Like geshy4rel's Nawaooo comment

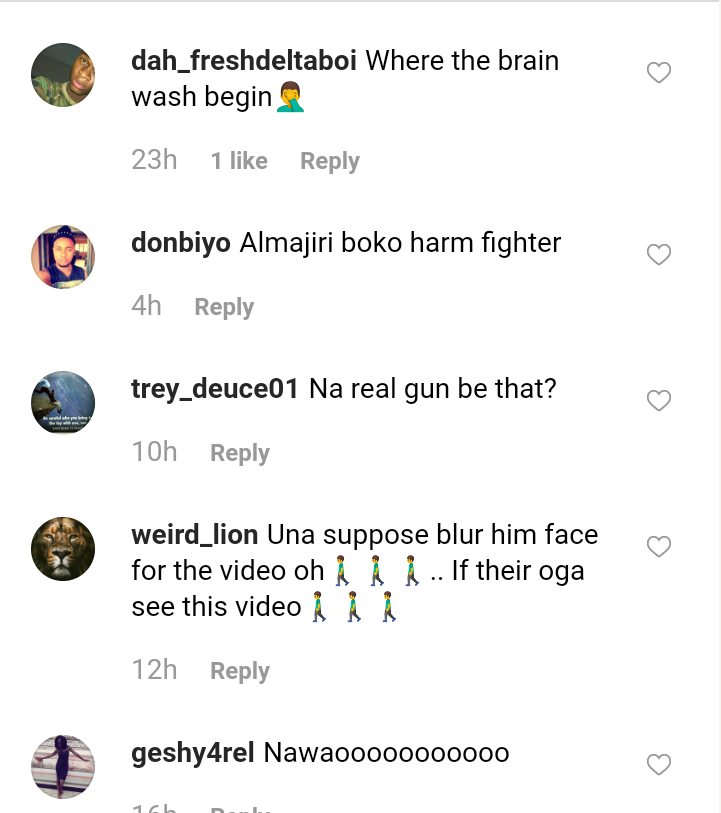point(658,765)
